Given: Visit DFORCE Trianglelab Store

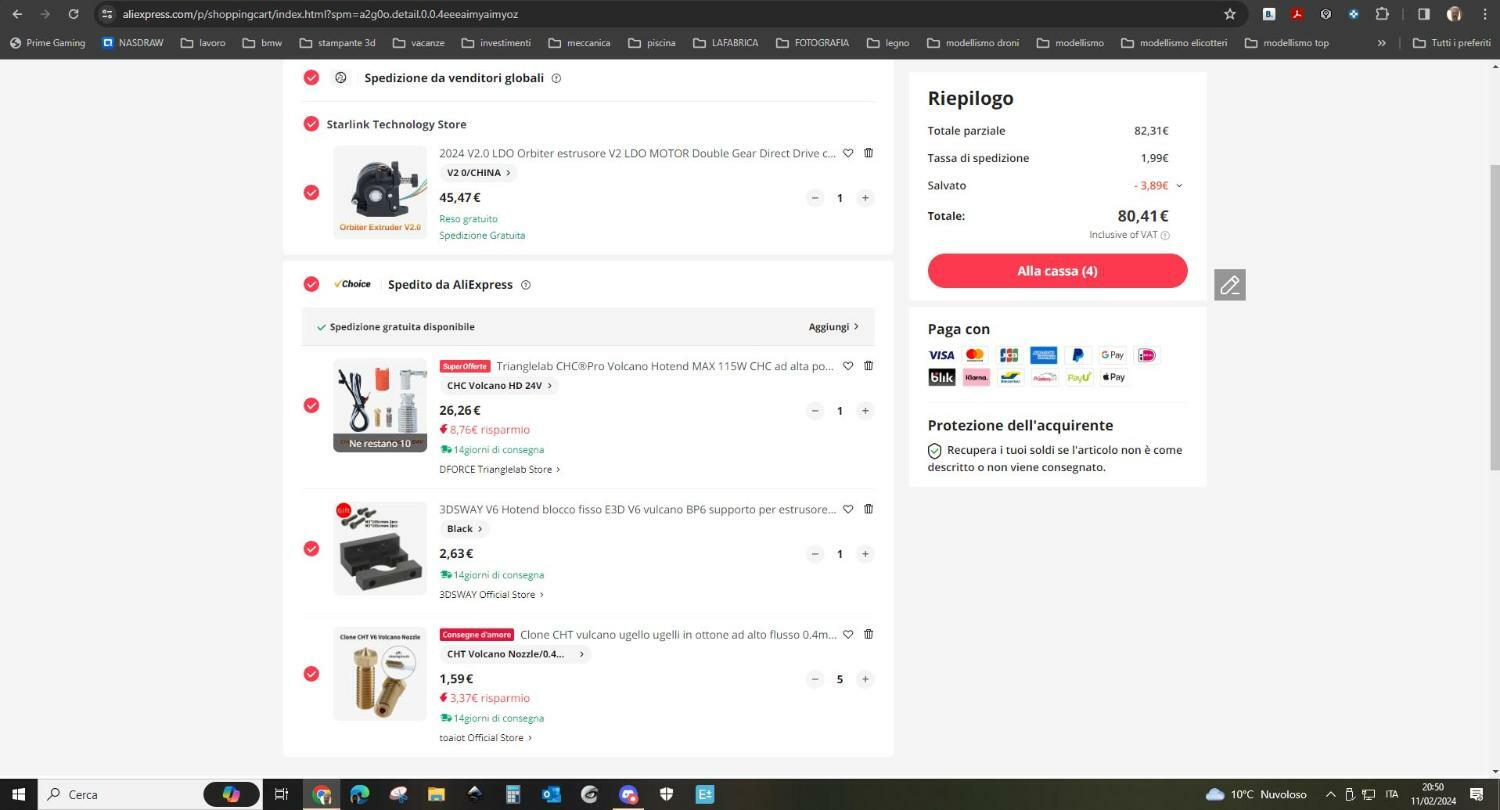Looking at the screenshot, I should coord(499,469).
